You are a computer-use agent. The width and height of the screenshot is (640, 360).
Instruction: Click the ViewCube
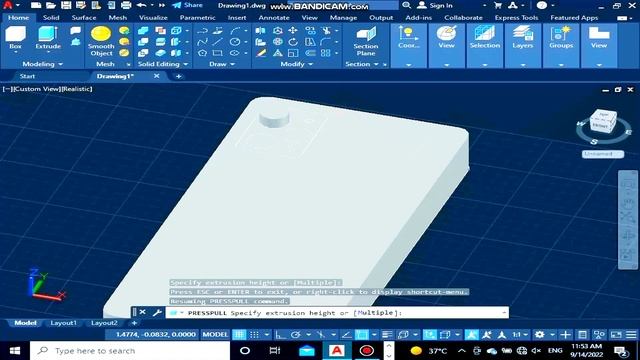click(x=603, y=121)
